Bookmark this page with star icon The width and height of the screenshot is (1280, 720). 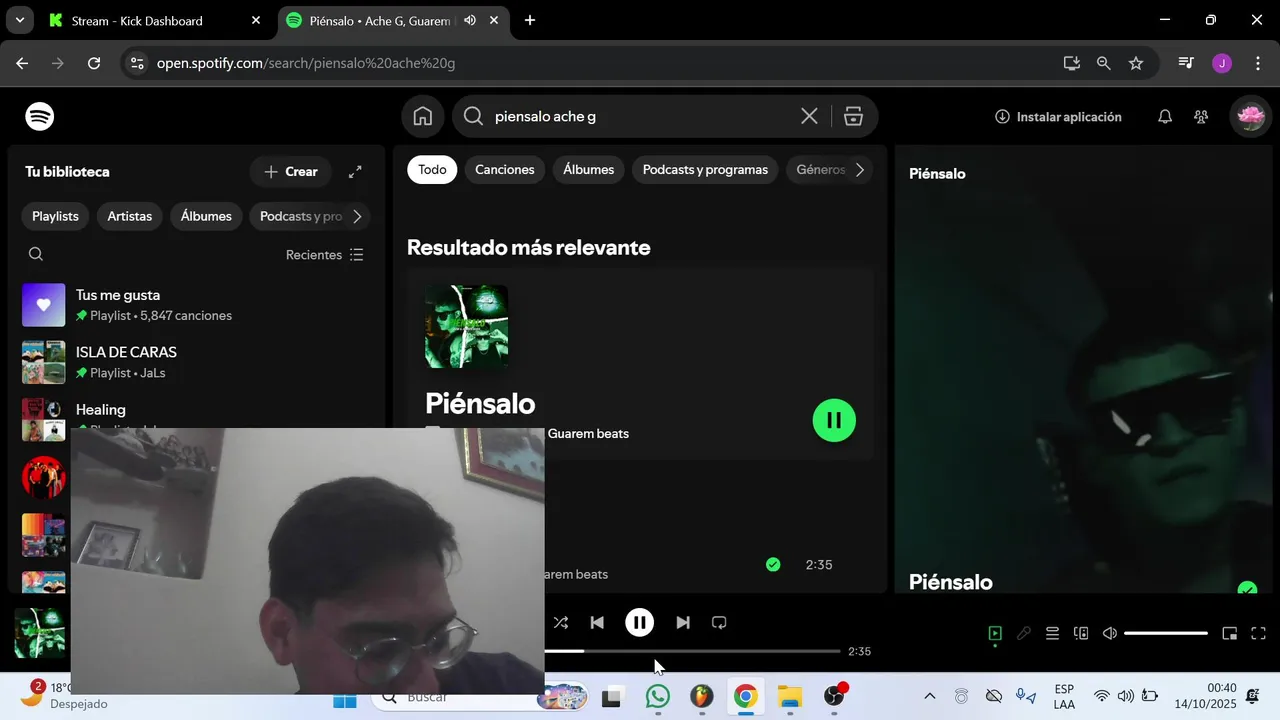click(1136, 63)
